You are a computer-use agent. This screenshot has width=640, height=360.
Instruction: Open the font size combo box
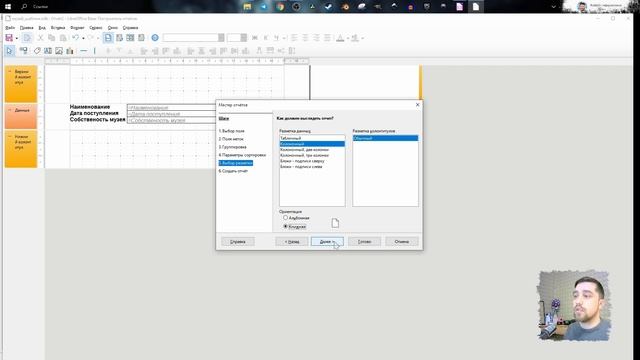[237, 38]
